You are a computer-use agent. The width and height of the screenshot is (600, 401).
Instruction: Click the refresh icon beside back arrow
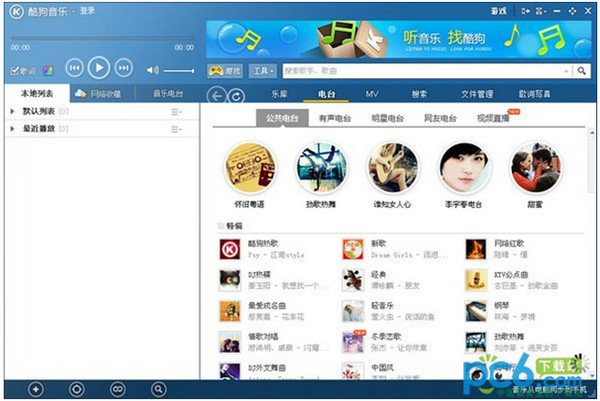click(236, 95)
